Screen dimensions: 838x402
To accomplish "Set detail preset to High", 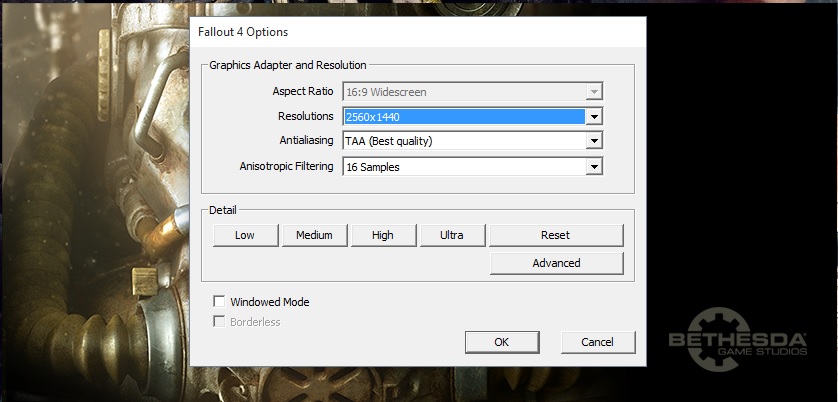I will click(x=383, y=235).
